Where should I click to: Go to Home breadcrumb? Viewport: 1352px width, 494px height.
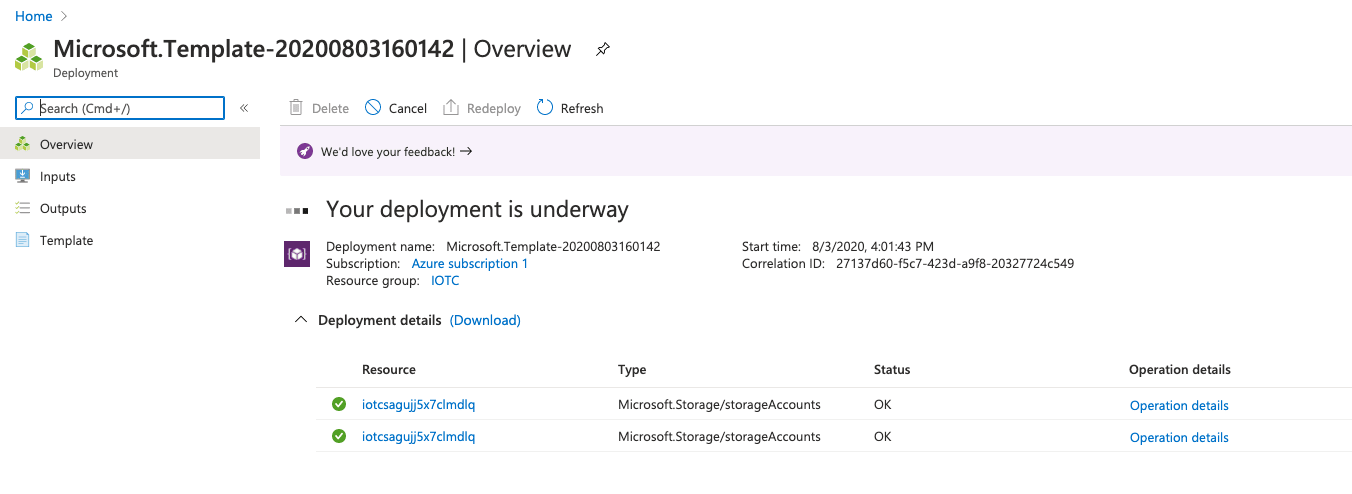(33, 16)
